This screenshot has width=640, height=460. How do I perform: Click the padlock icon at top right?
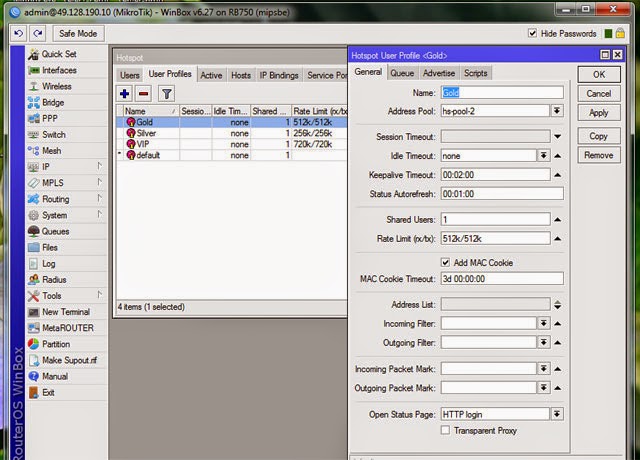(x=620, y=33)
